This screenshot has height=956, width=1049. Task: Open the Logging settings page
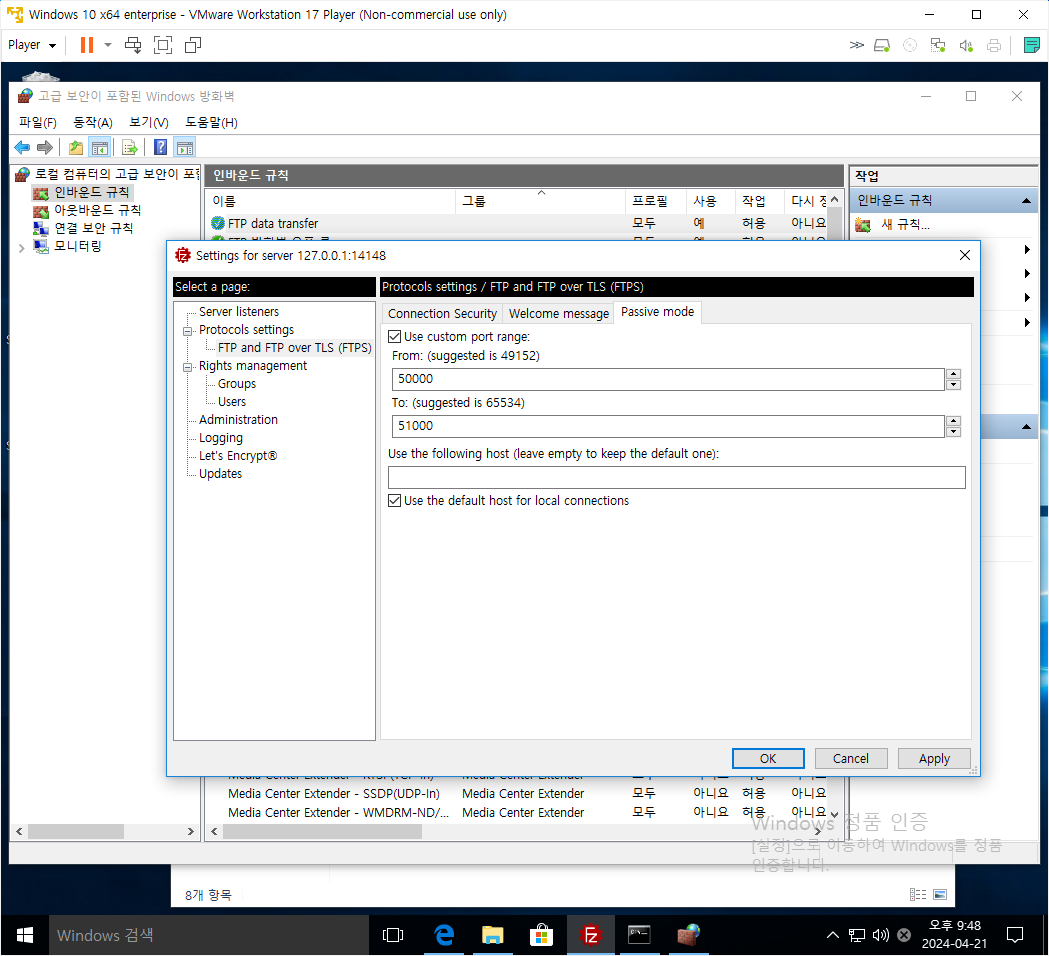point(221,438)
